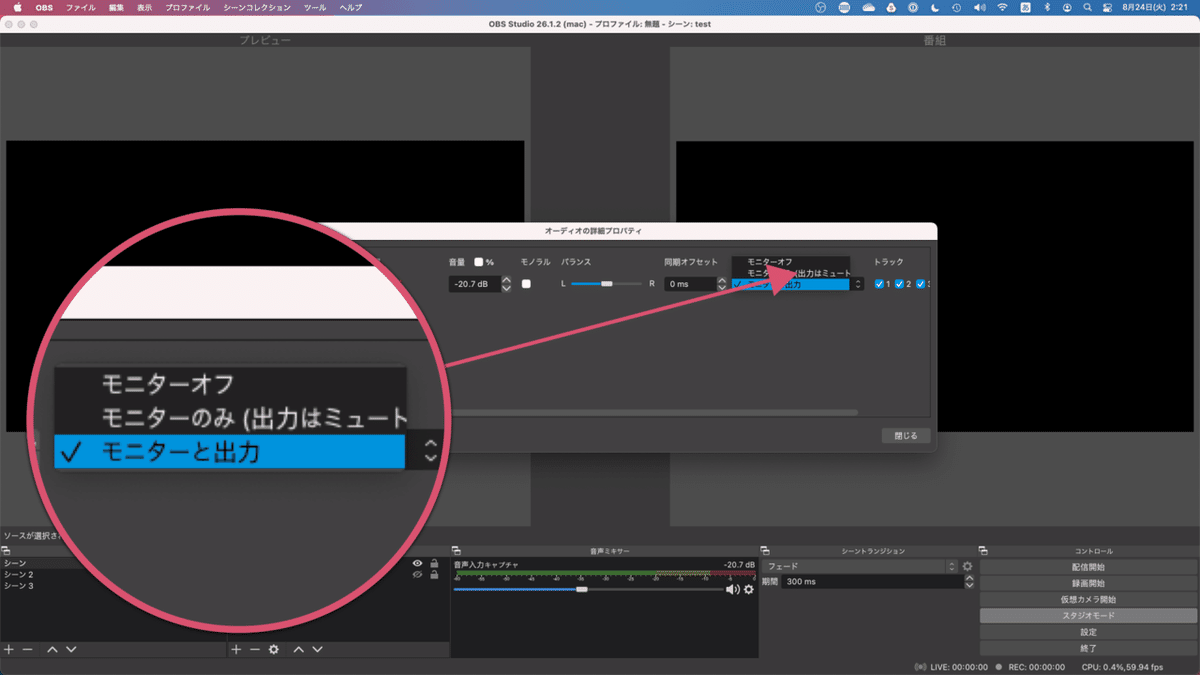Toggle the 音量 percent checkbox
The height and width of the screenshot is (675, 1200).
[479, 262]
